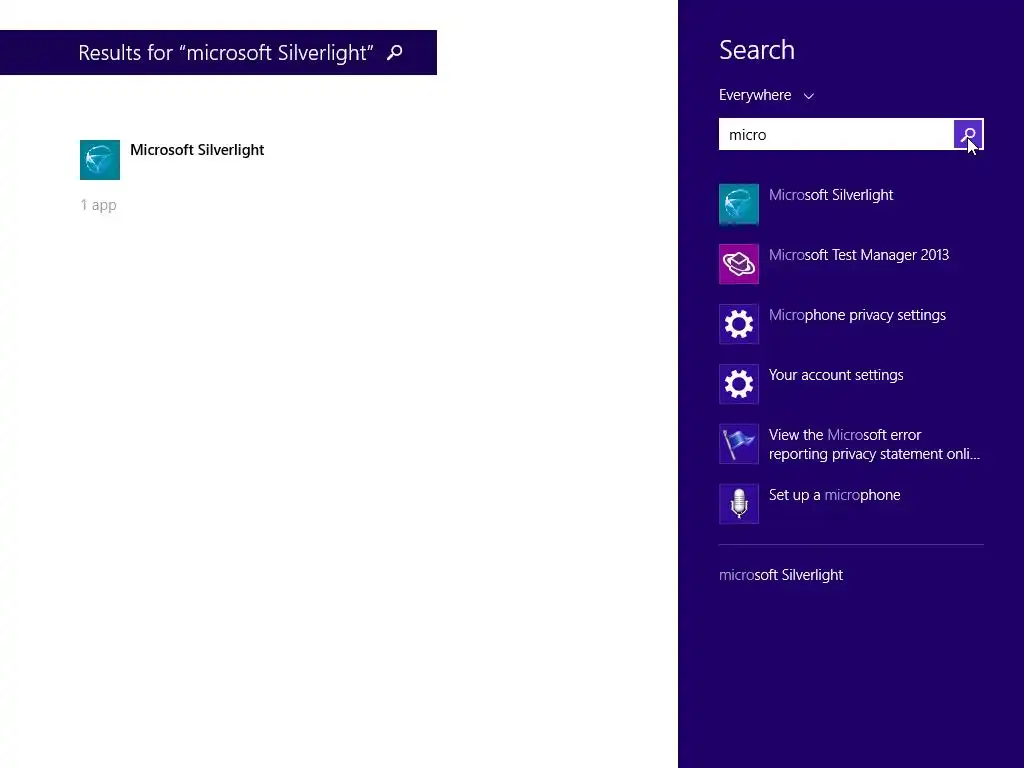Open Your account settings suggestion
1024x768 pixels.
pyautogui.click(x=836, y=375)
